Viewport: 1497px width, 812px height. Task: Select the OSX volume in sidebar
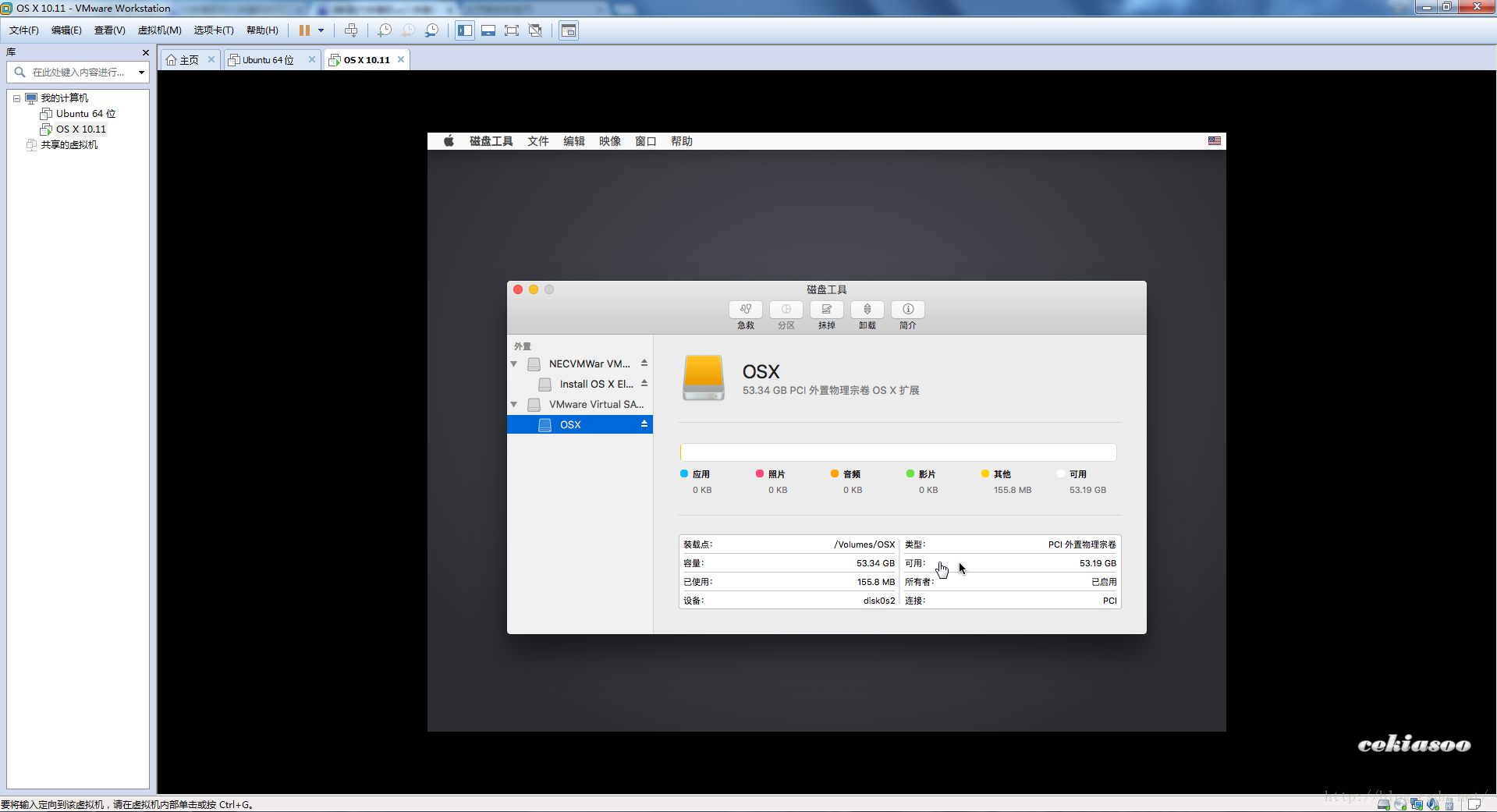[x=580, y=424]
